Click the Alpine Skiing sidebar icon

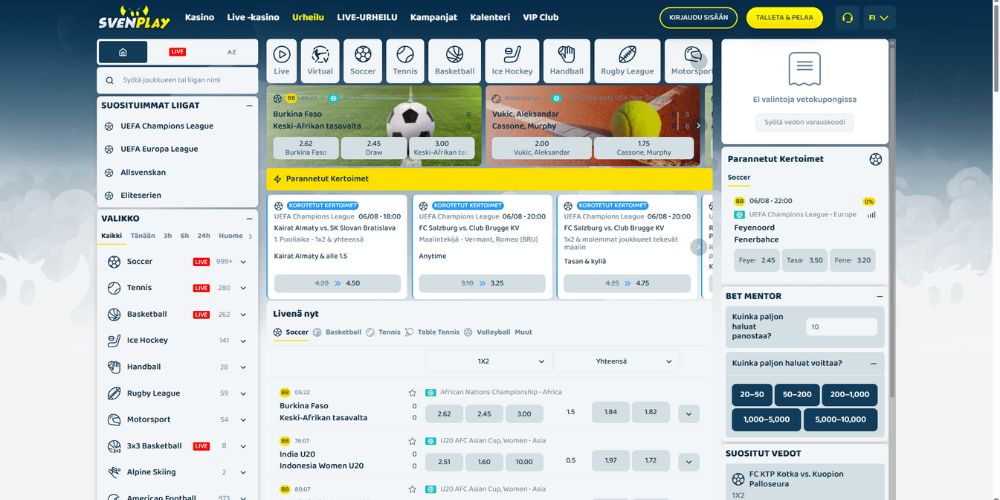pyautogui.click(x=114, y=472)
